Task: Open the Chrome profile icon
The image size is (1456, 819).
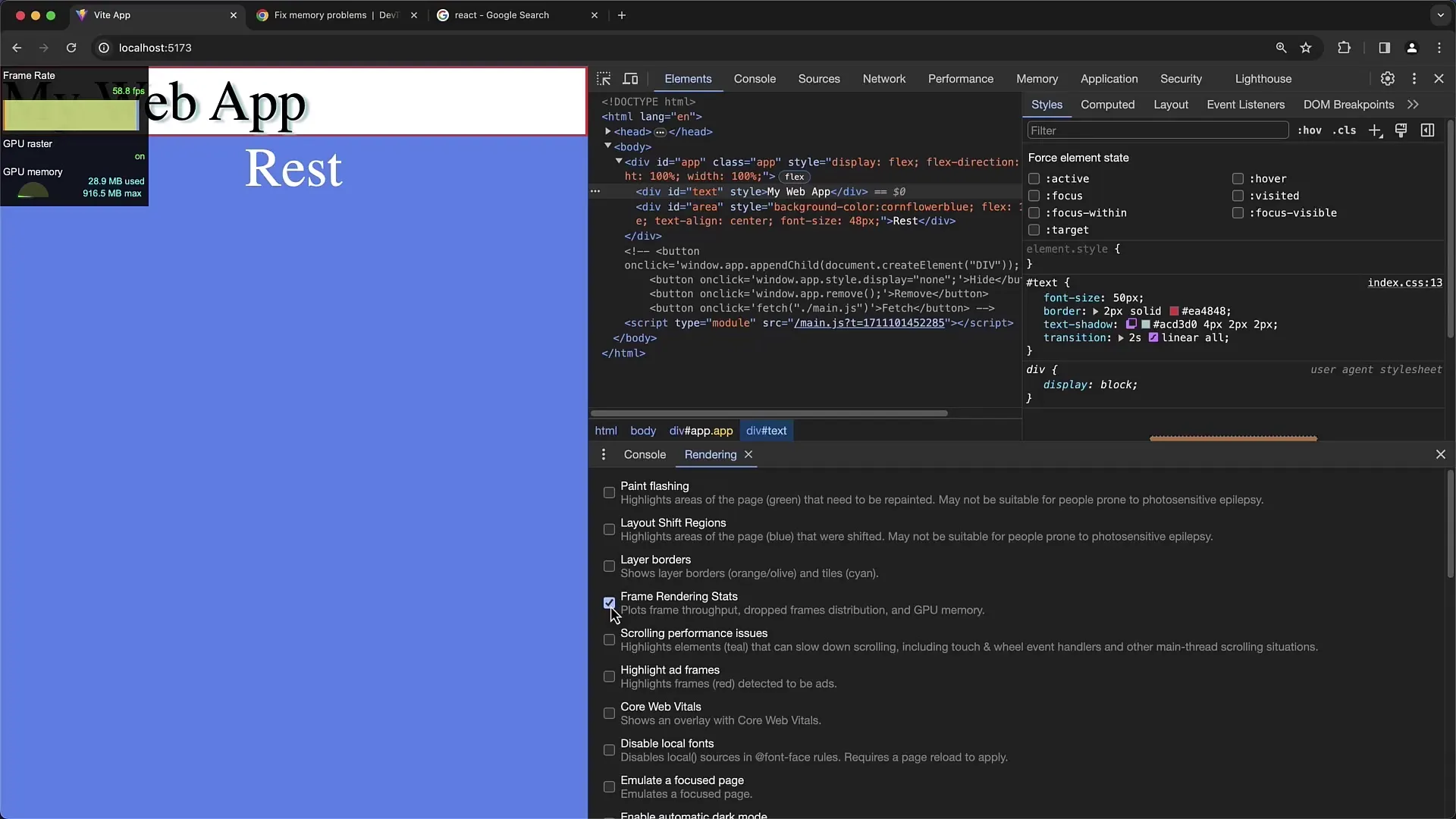Action: pyautogui.click(x=1412, y=48)
